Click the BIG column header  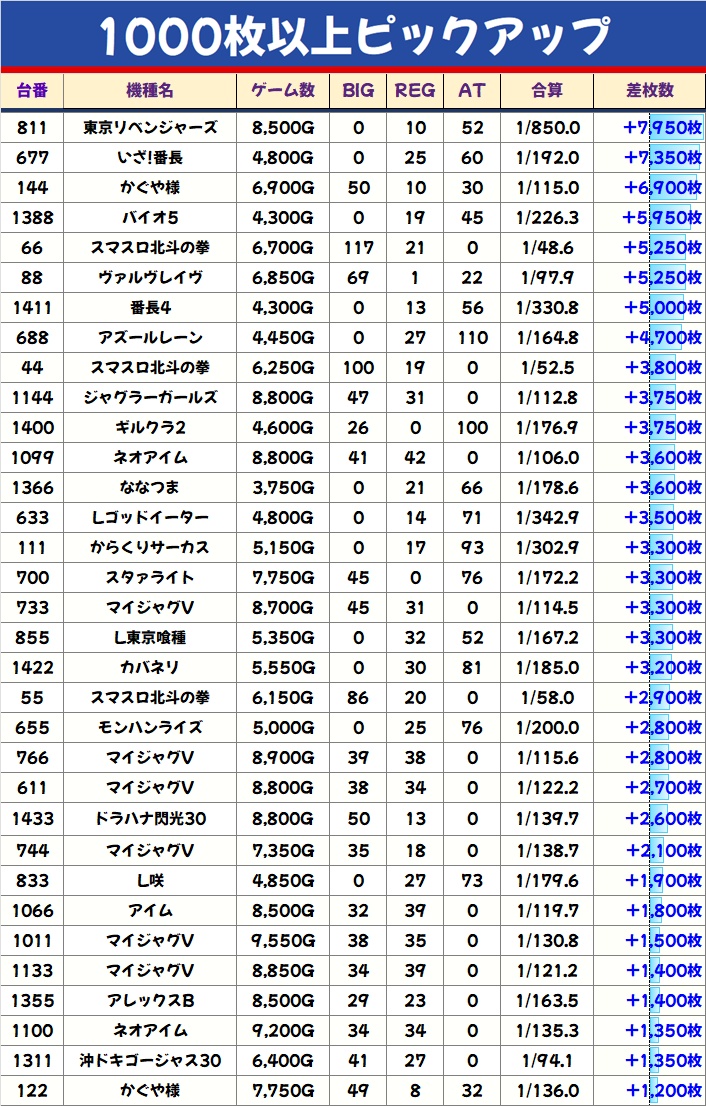[358, 91]
